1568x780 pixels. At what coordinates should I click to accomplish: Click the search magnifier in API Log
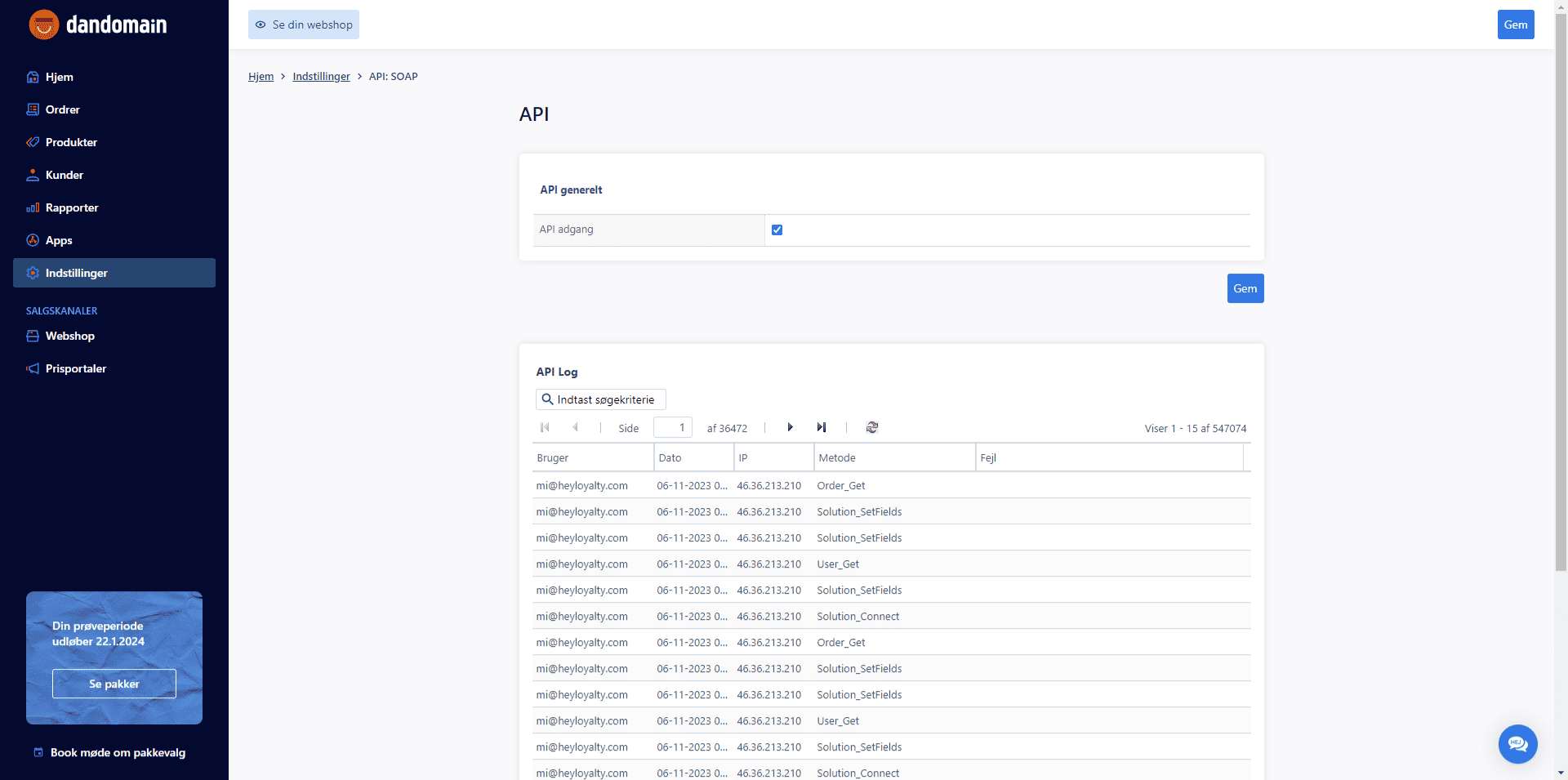547,399
